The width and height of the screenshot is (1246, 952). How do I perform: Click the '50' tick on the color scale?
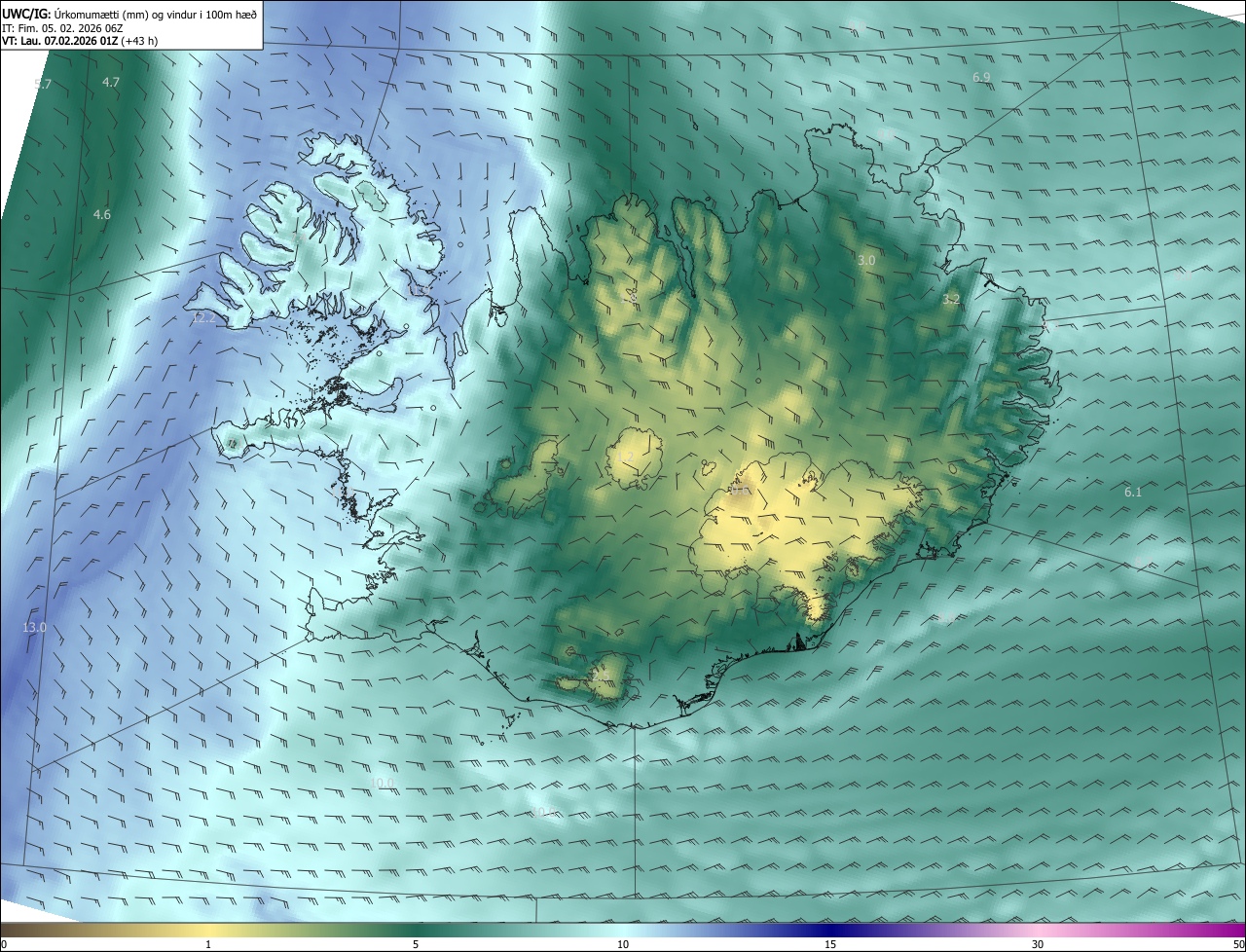coord(1238,944)
